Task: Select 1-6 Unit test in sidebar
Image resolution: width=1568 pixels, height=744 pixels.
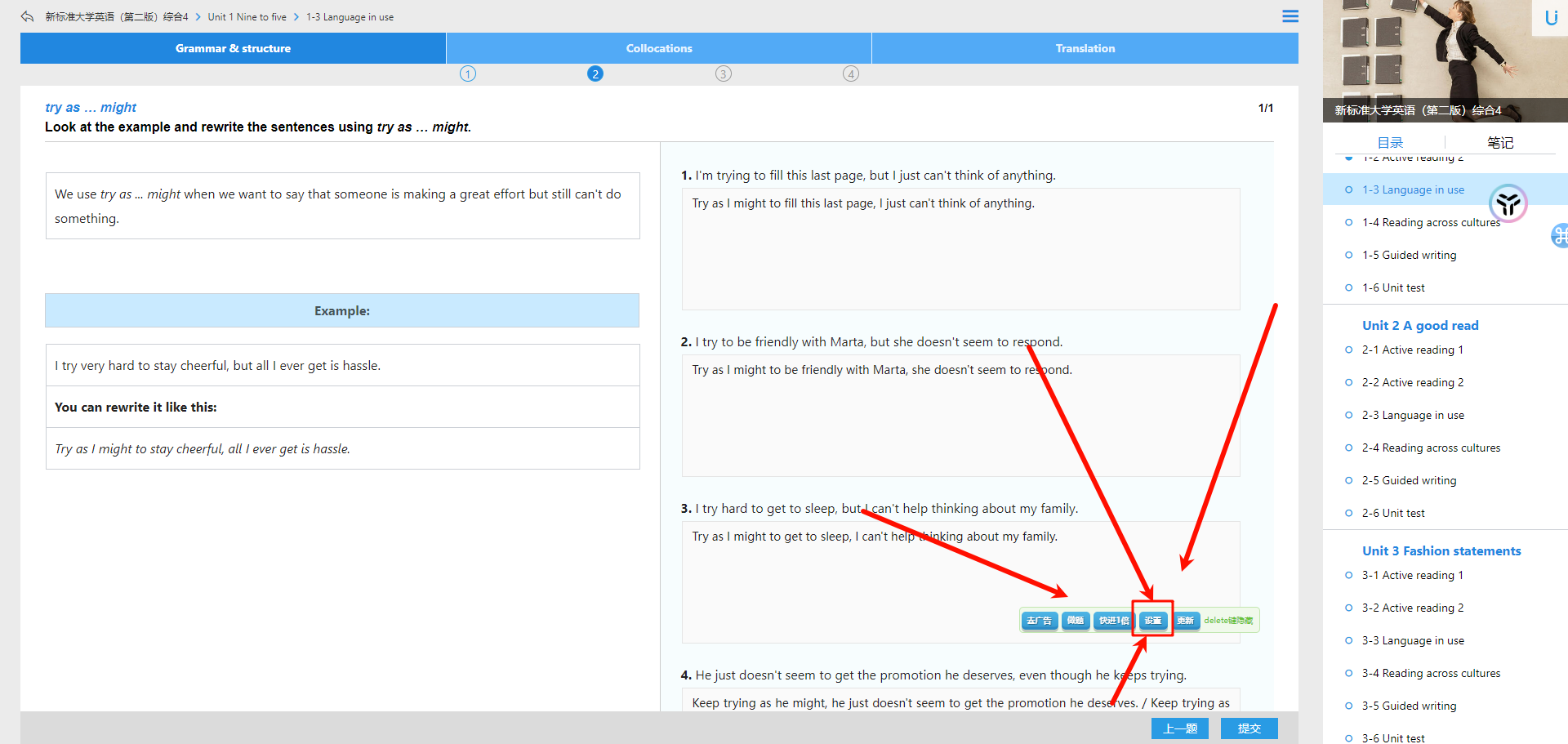Action: pyautogui.click(x=1392, y=287)
